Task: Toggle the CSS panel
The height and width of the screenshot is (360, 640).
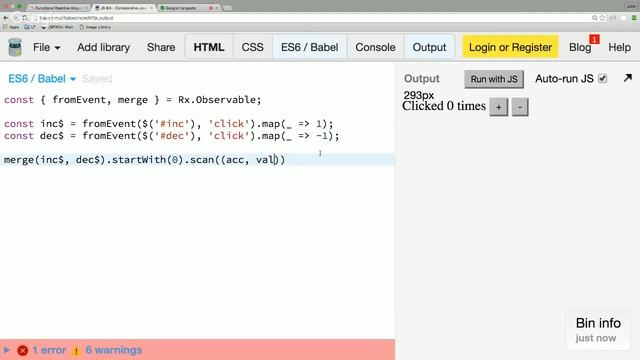Action: click(x=253, y=47)
